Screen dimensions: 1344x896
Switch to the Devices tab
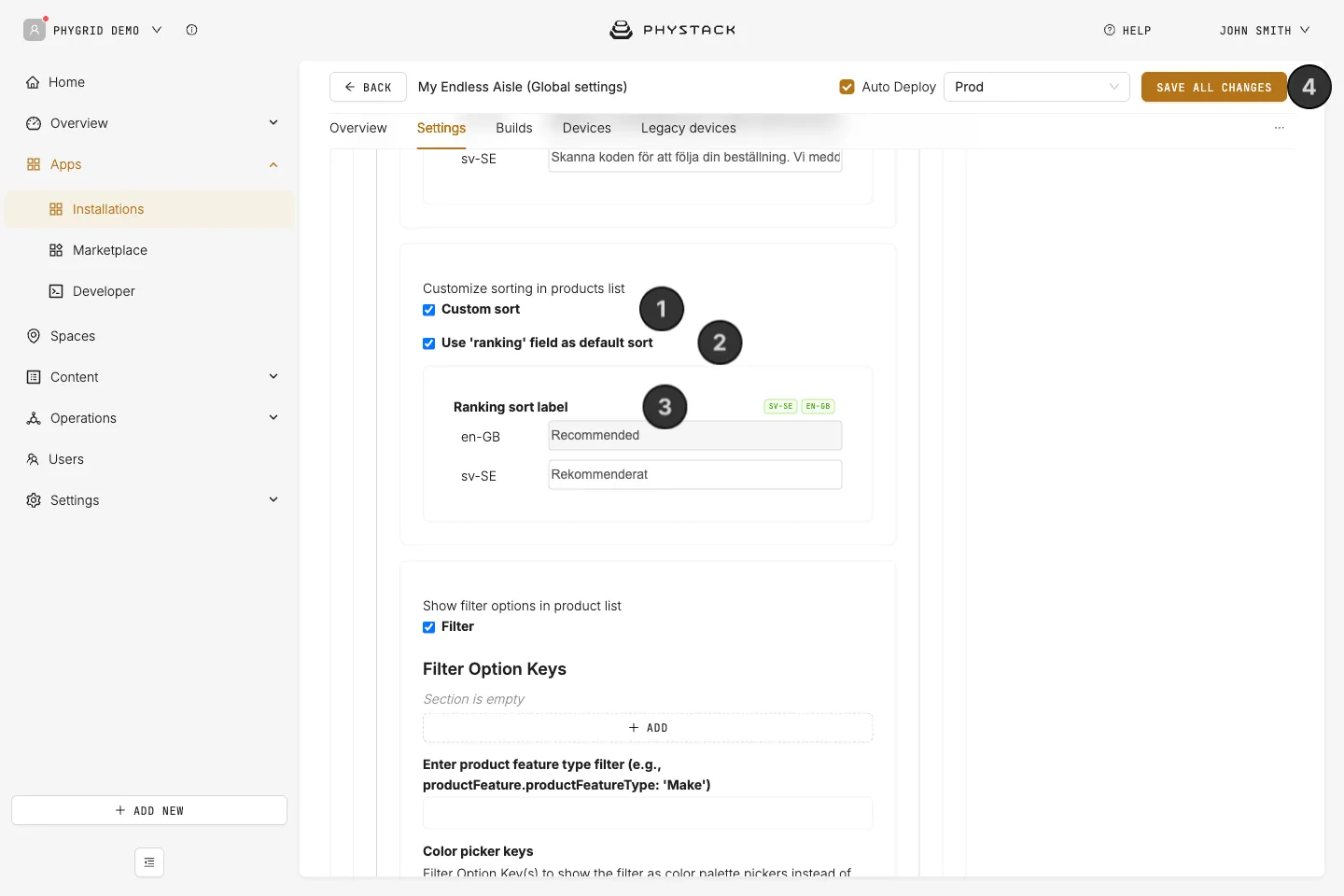coord(587,128)
